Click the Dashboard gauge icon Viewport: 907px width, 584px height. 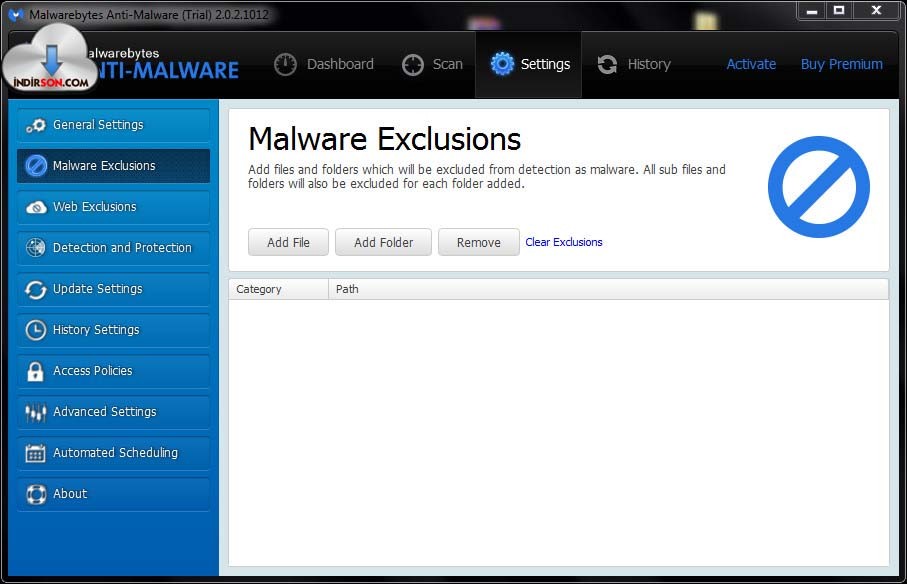pos(285,64)
